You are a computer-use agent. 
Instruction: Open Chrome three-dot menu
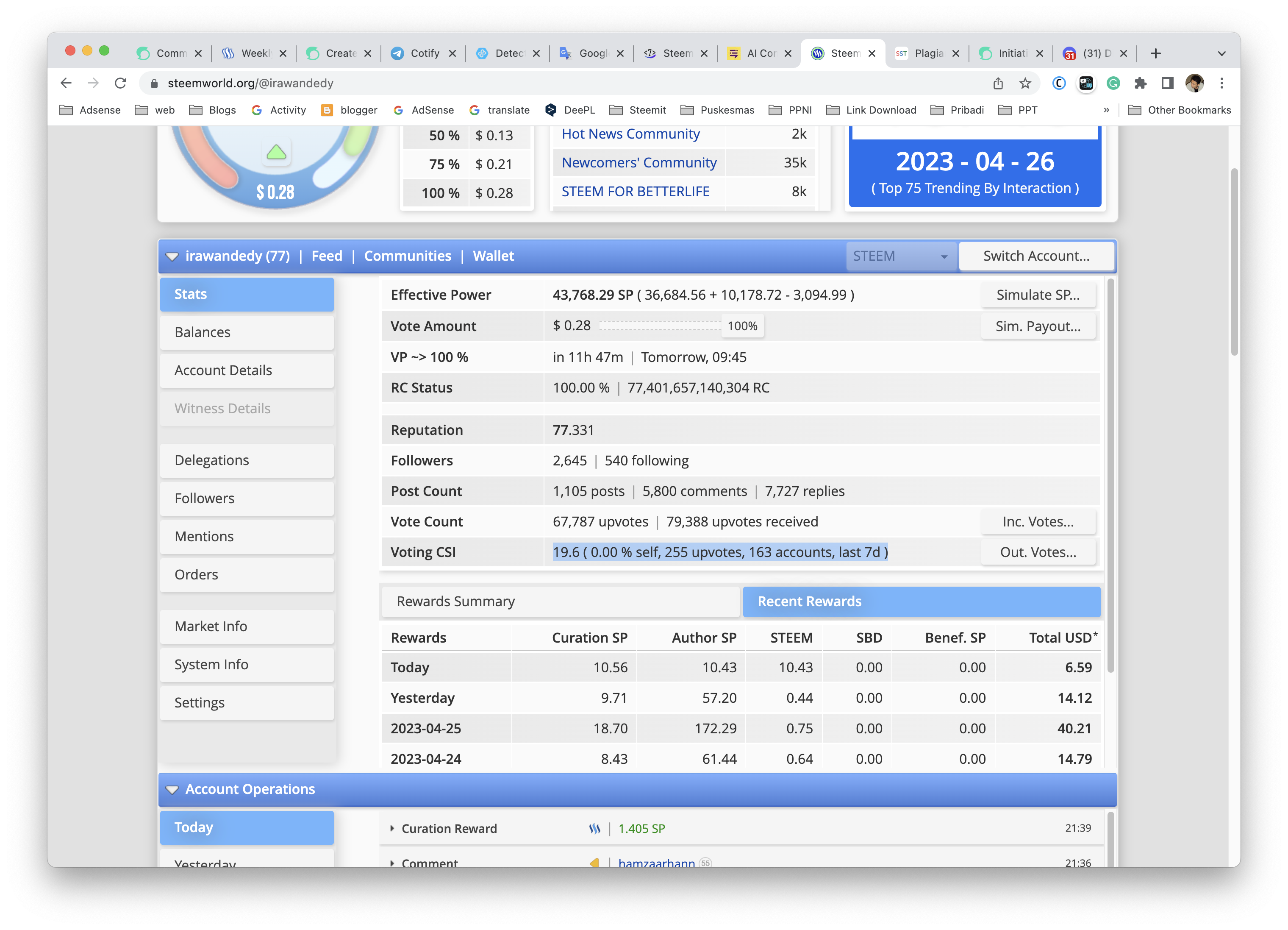(x=1221, y=84)
